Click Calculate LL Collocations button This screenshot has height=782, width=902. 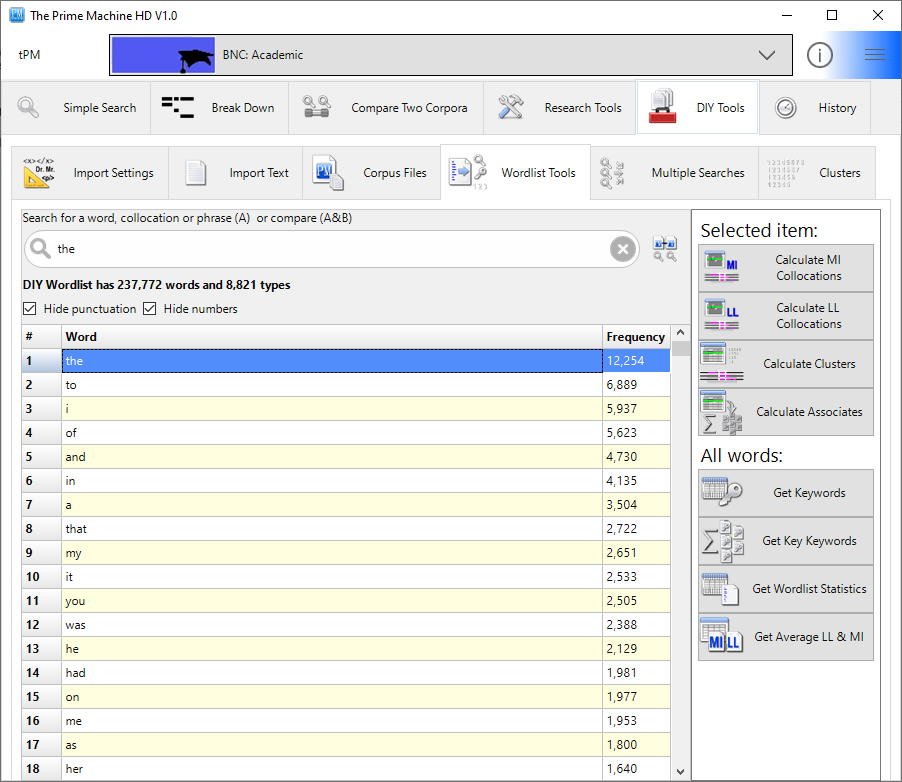click(x=786, y=315)
